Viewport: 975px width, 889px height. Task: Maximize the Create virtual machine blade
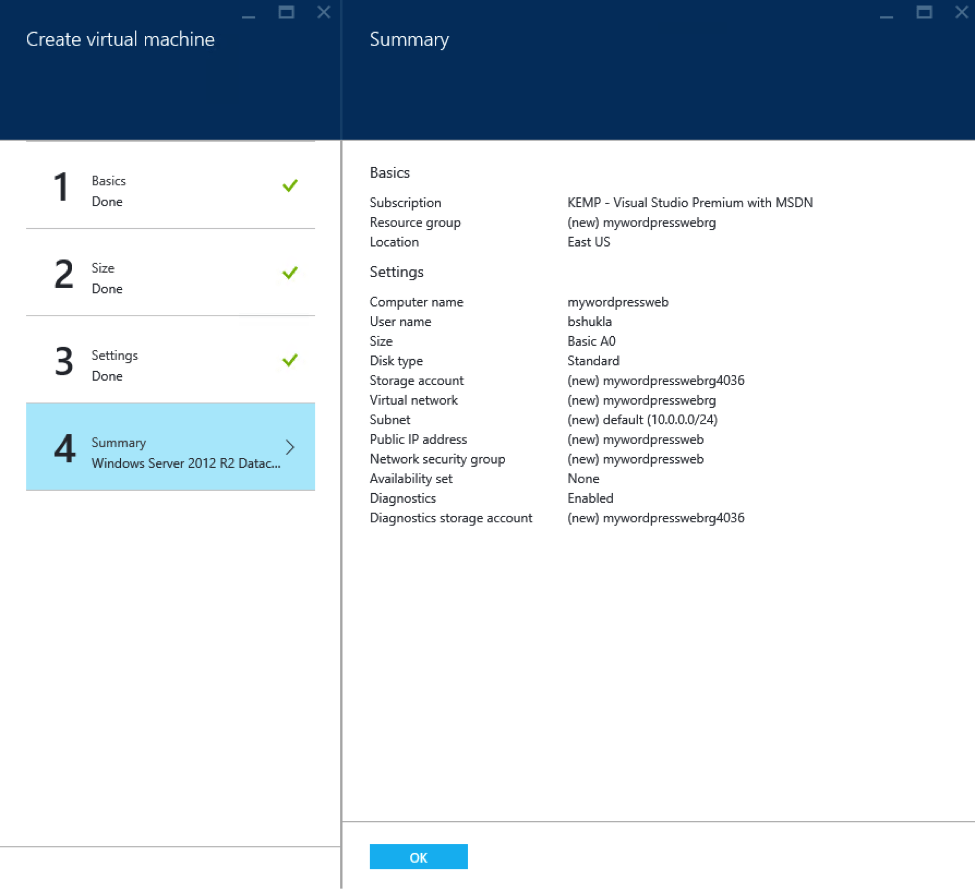pos(286,12)
